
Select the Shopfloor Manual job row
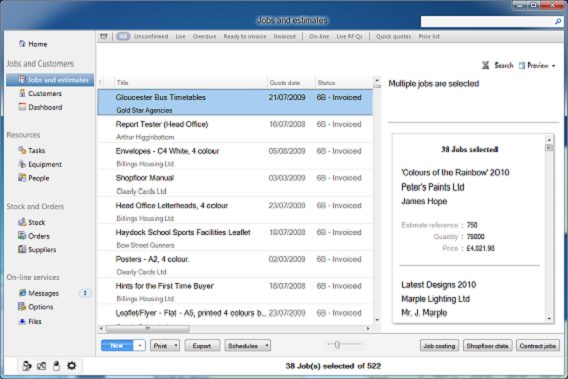coord(235,184)
